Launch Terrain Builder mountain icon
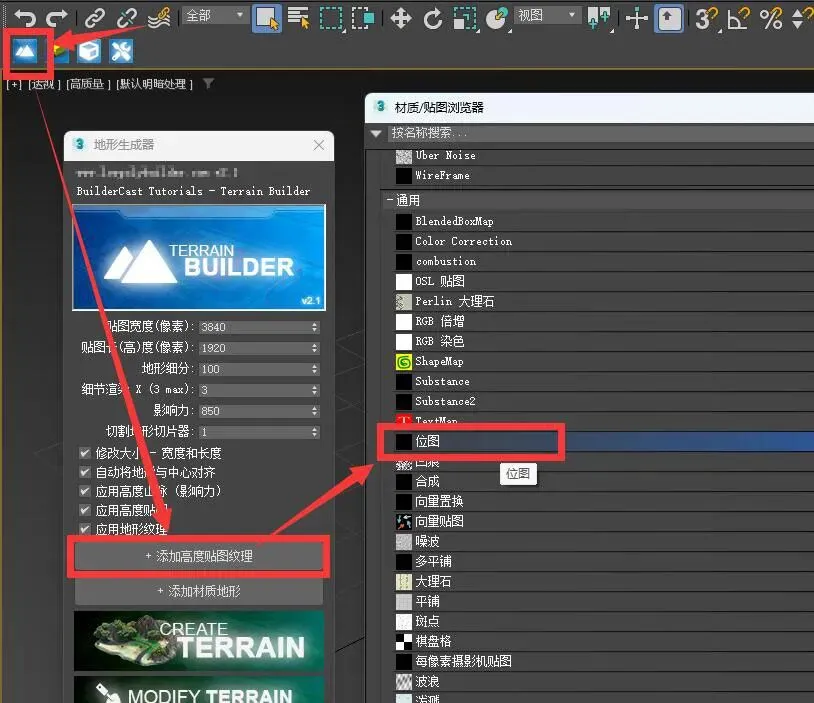Screen dimensions: 814x703 tap(25, 51)
